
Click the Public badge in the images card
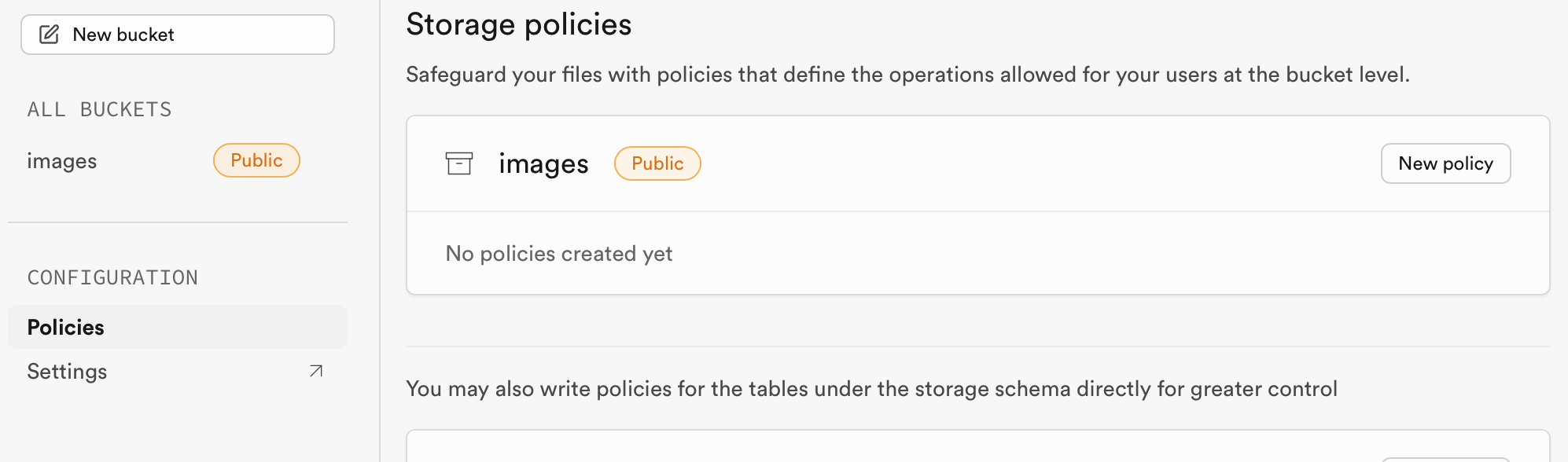pyautogui.click(x=657, y=163)
